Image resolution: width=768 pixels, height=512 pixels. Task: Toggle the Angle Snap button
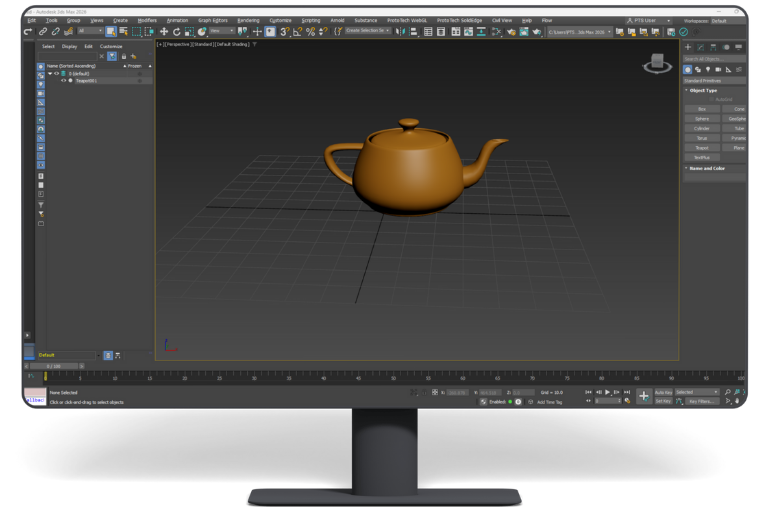pyautogui.click(x=297, y=32)
